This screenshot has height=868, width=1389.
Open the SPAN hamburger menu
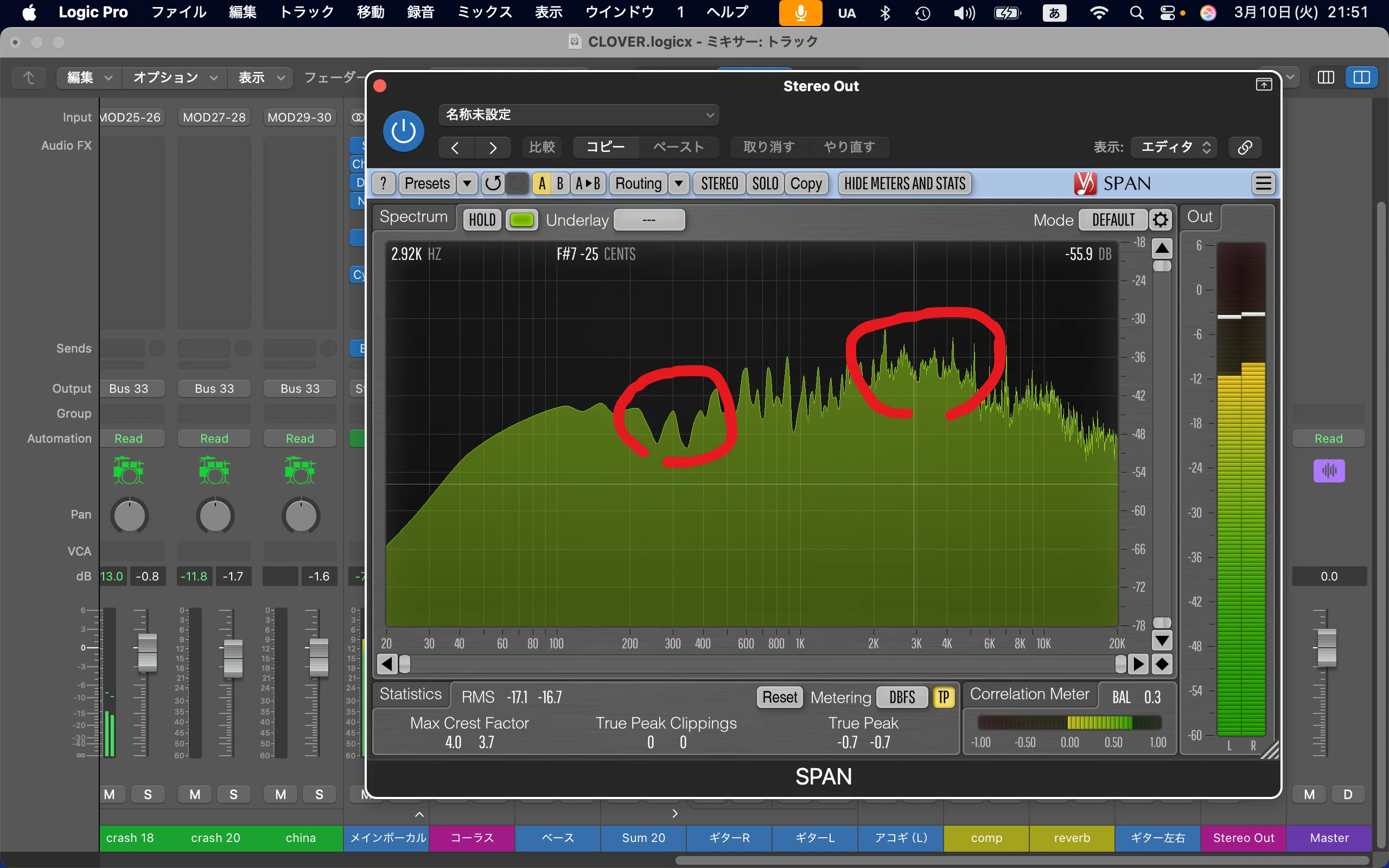[x=1263, y=184]
